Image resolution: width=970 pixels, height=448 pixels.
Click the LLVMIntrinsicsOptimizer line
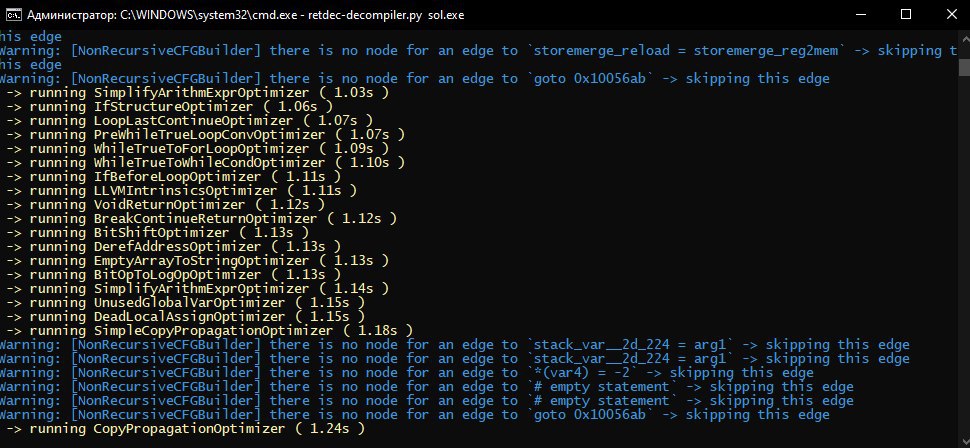click(x=181, y=191)
